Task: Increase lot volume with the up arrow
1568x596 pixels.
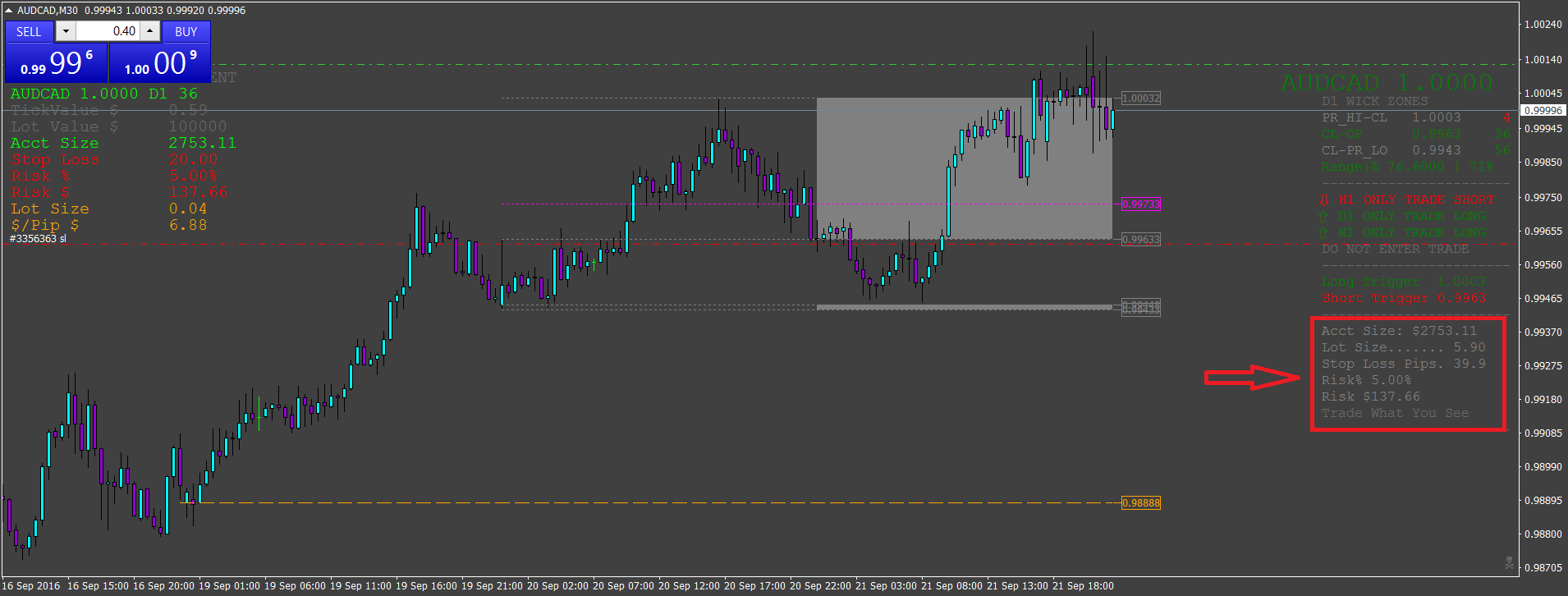Action: click(x=149, y=31)
